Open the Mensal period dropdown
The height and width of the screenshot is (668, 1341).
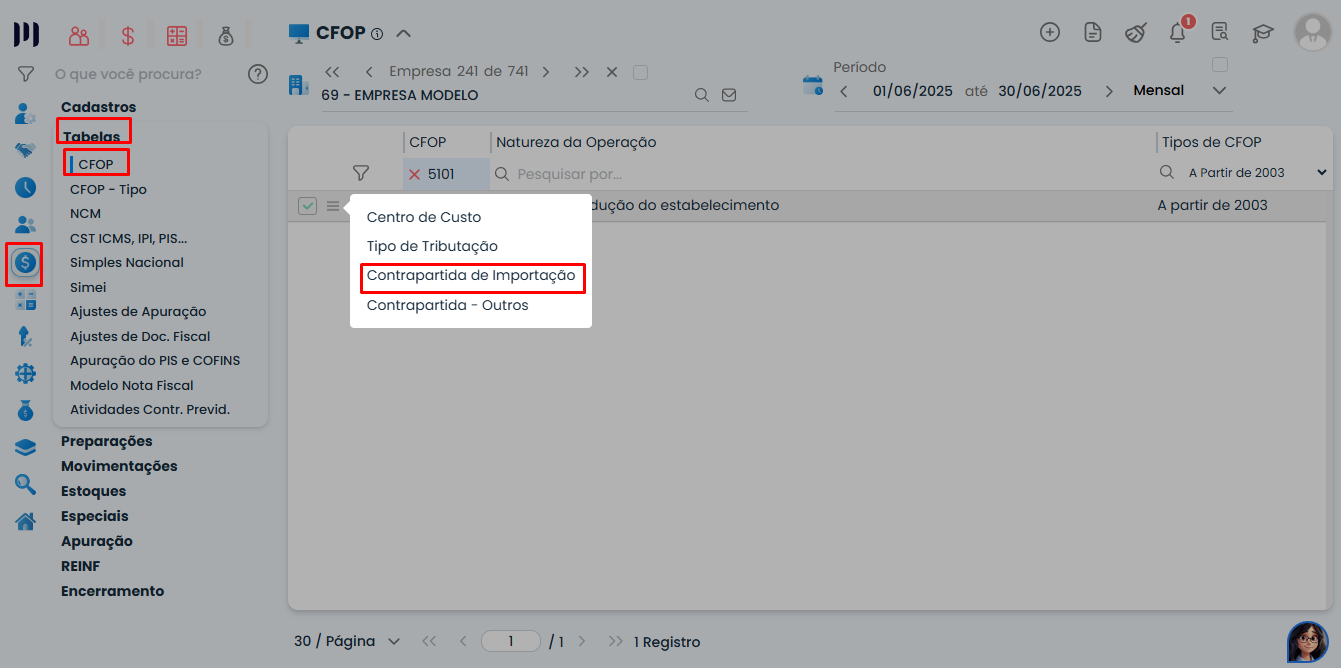[1219, 90]
